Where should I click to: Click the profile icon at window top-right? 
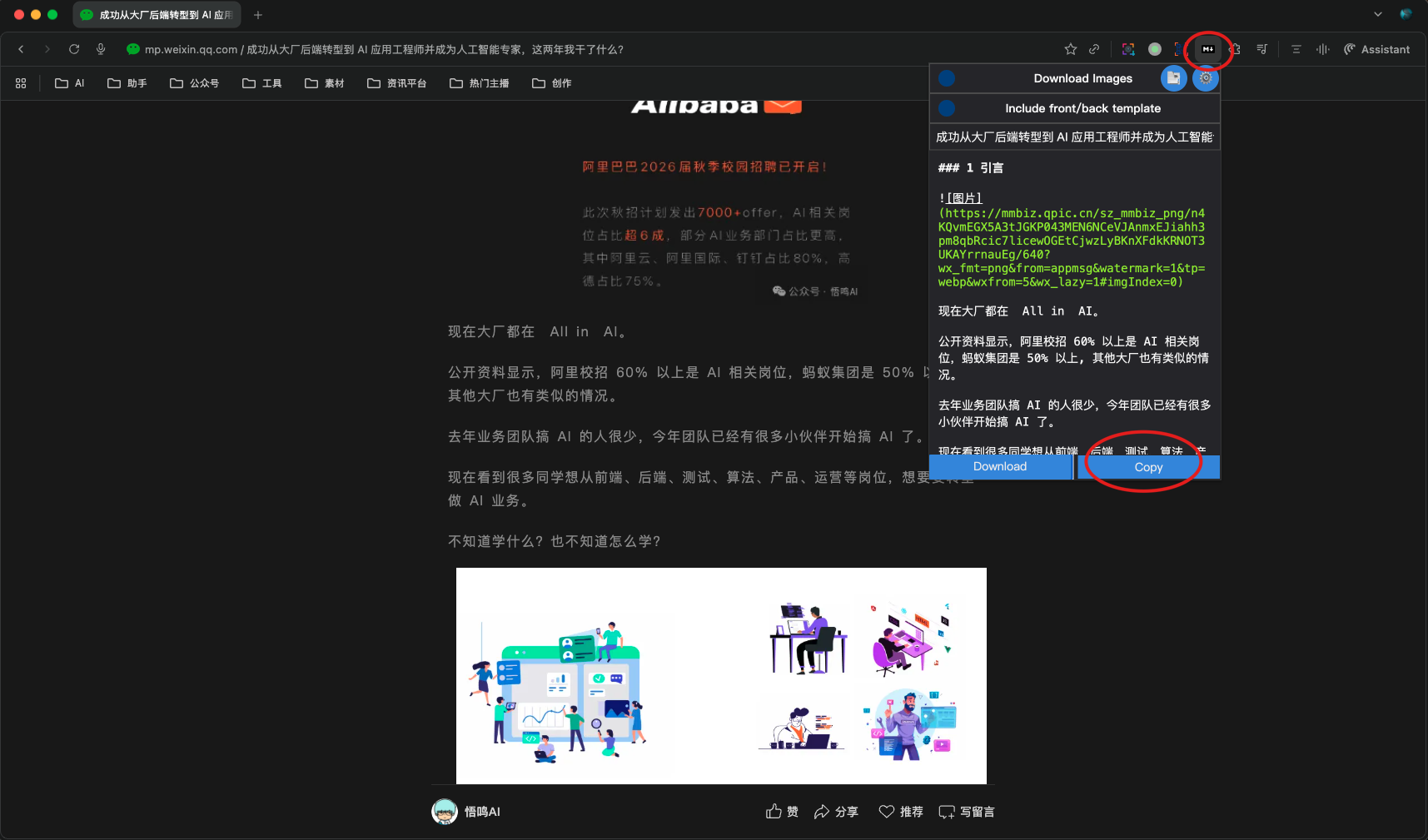(x=1406, y=14)
